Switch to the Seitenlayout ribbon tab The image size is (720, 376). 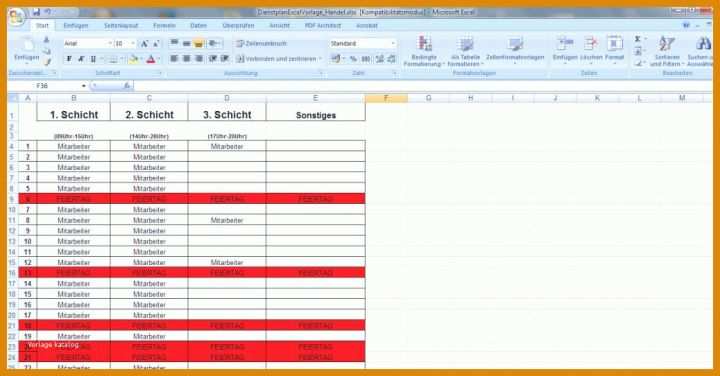click(x=121, y=26)
